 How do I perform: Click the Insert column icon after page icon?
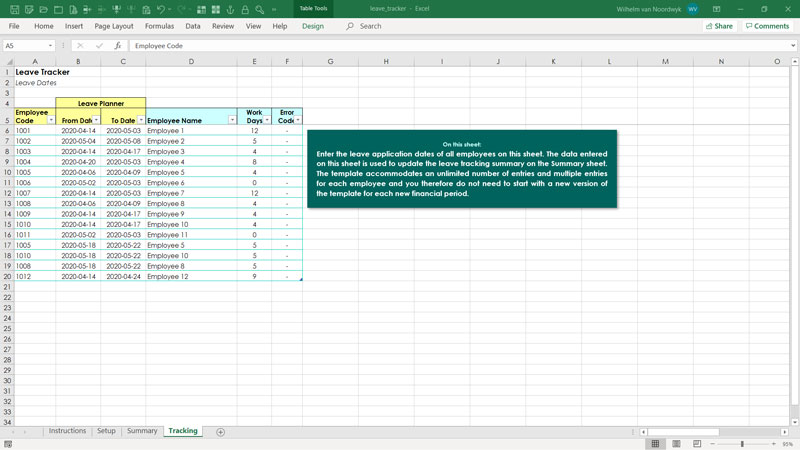[x=87, y=10]
